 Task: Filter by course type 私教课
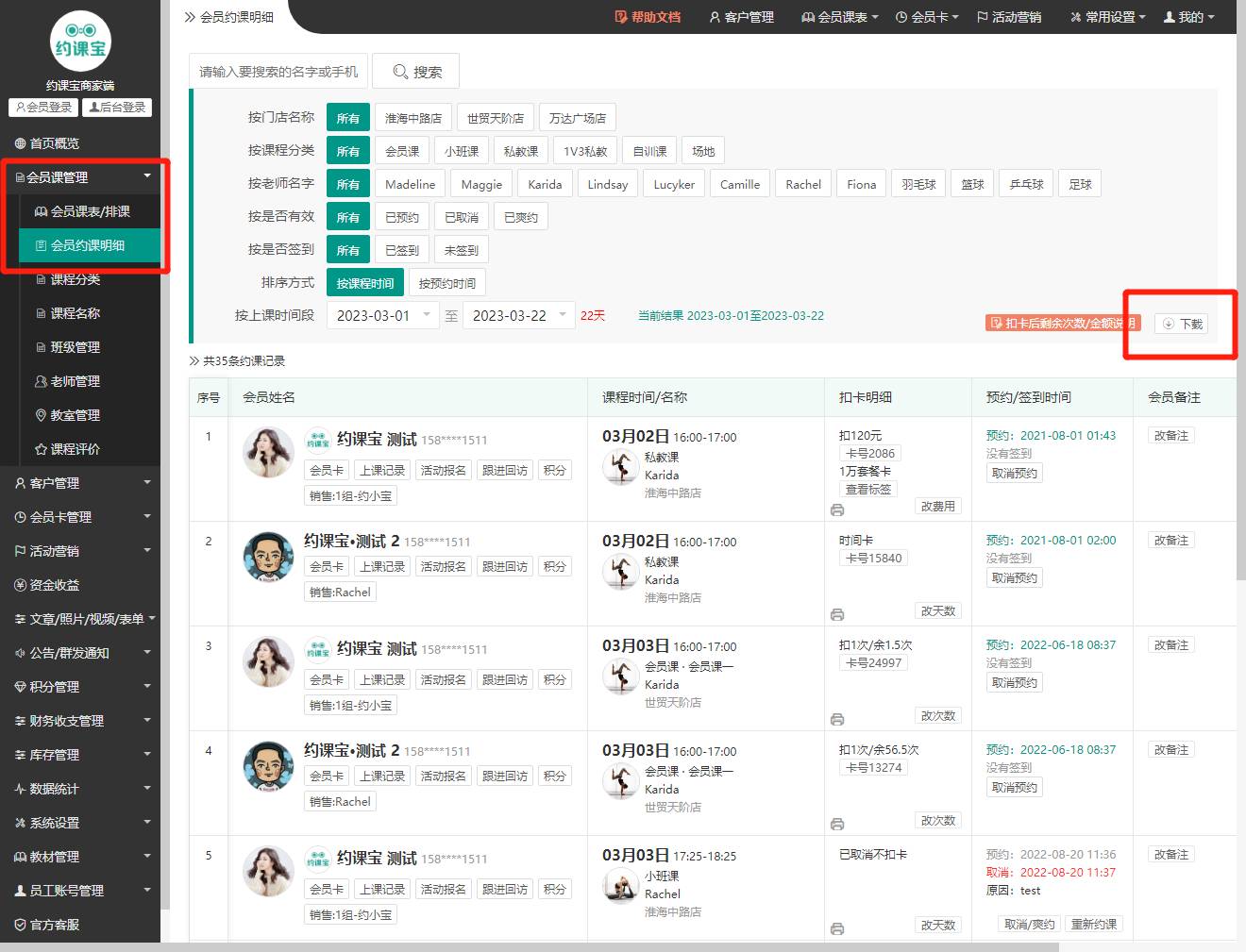[x=521, y=151]
